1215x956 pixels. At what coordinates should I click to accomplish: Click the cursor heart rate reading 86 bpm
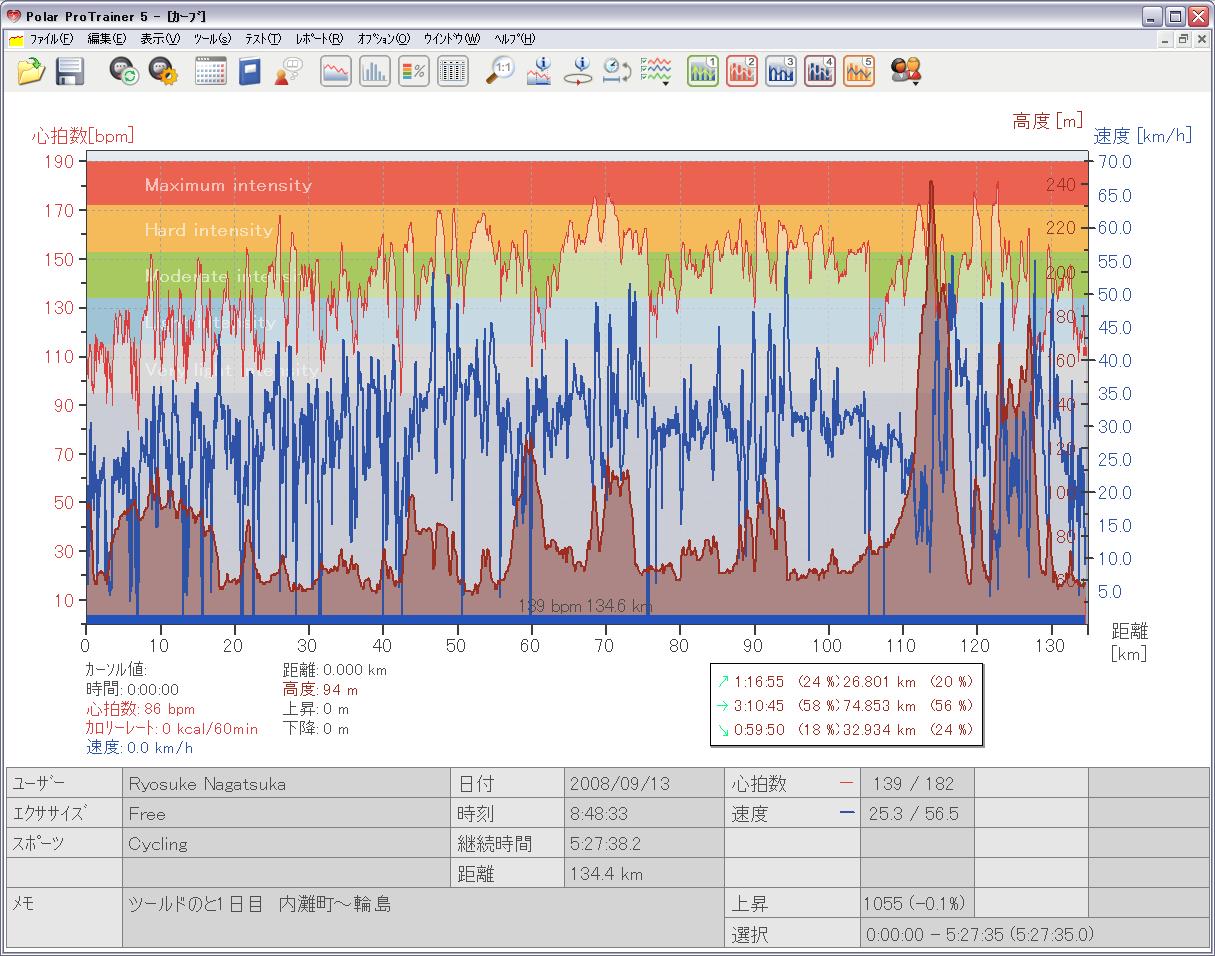coord(141,709)
